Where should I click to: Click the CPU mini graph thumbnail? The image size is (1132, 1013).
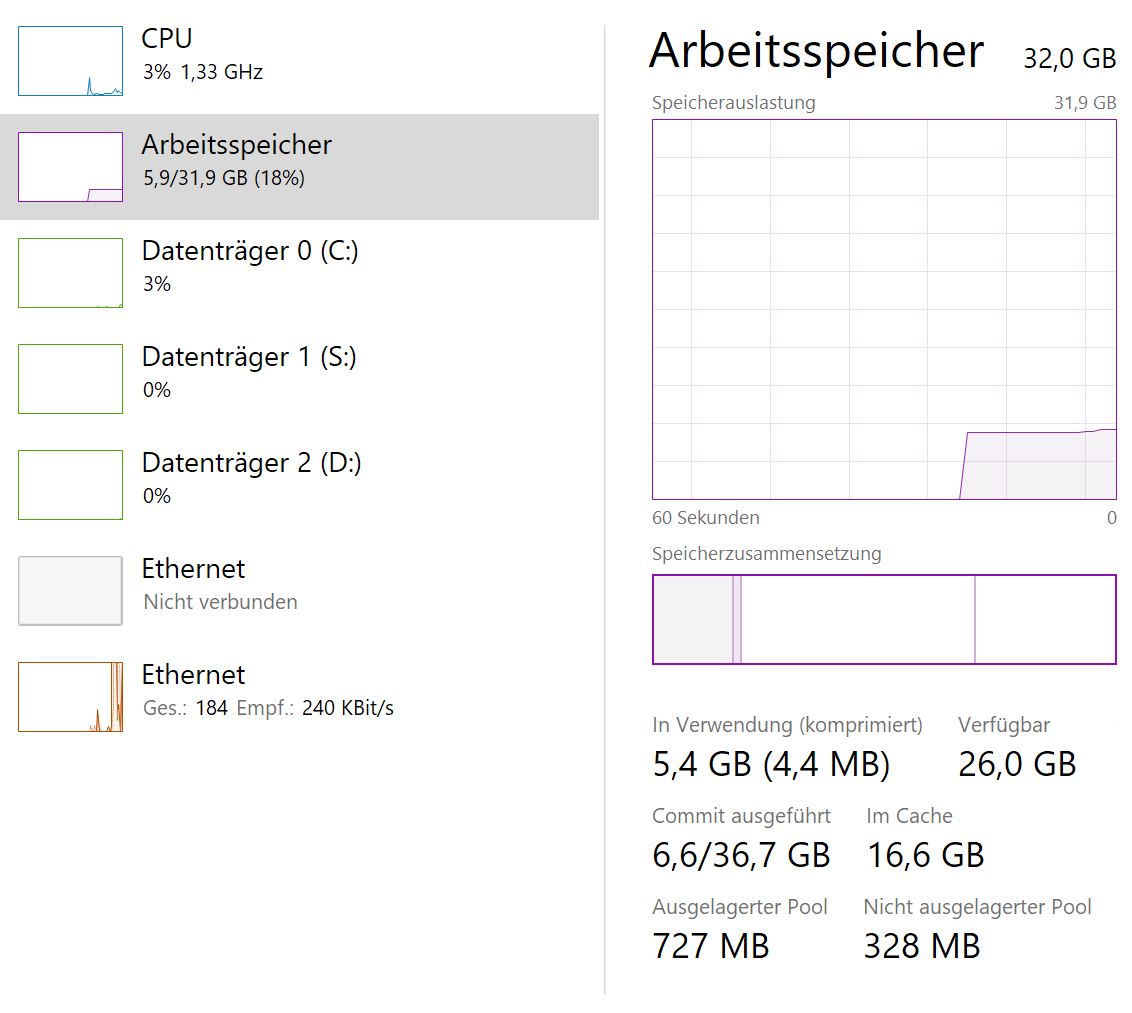[70, 61]
